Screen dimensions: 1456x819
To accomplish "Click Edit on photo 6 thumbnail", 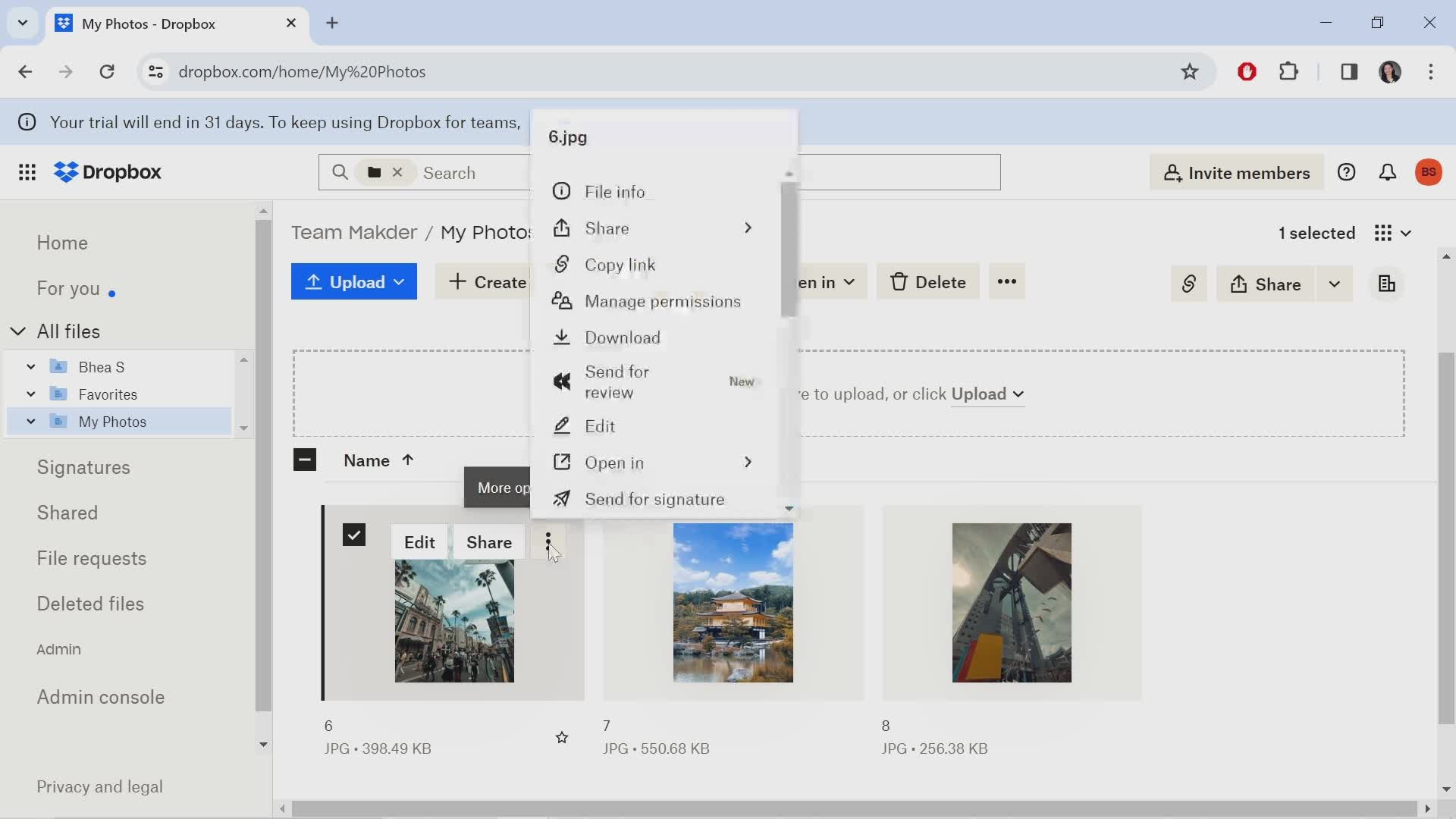I will click(419, 542).
